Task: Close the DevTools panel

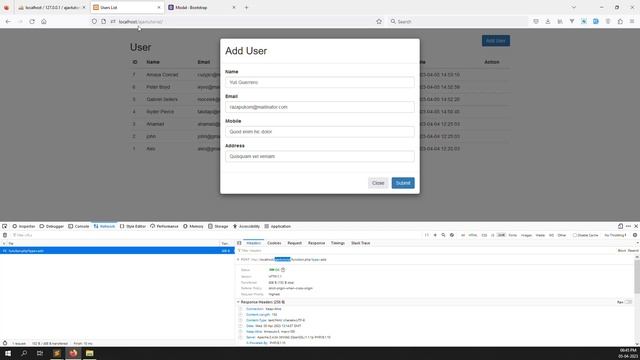Action: (636, 226)
